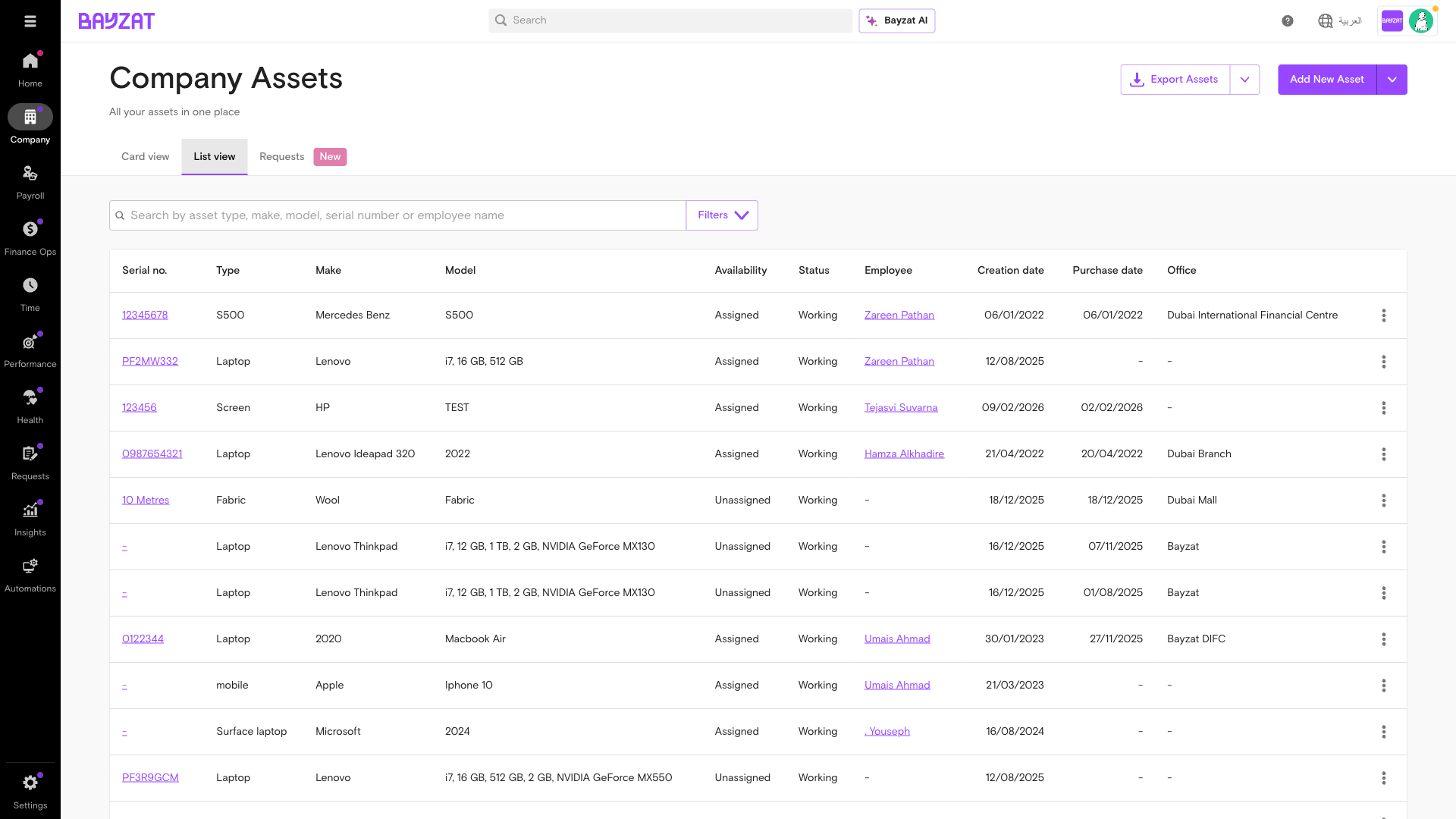Open row actions for asset PF2MW332

(1384, 362)
